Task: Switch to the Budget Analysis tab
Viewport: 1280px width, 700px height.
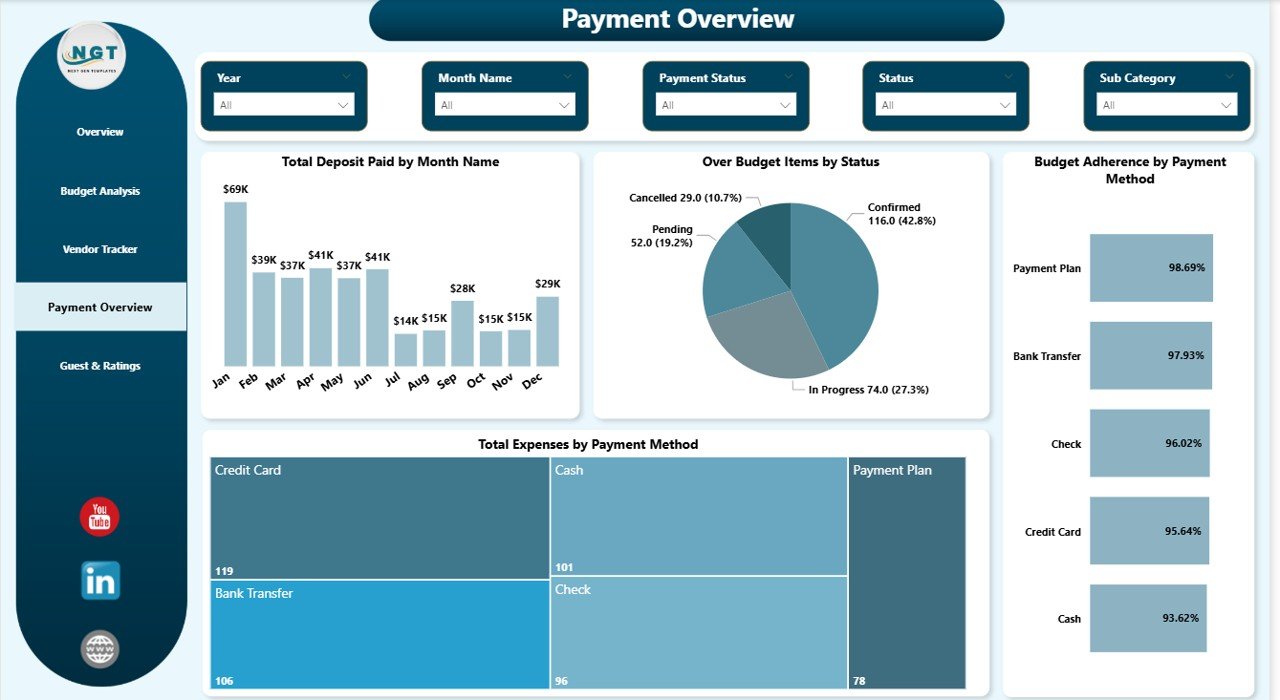Action: pyautogui.click(x=99, y=190)
